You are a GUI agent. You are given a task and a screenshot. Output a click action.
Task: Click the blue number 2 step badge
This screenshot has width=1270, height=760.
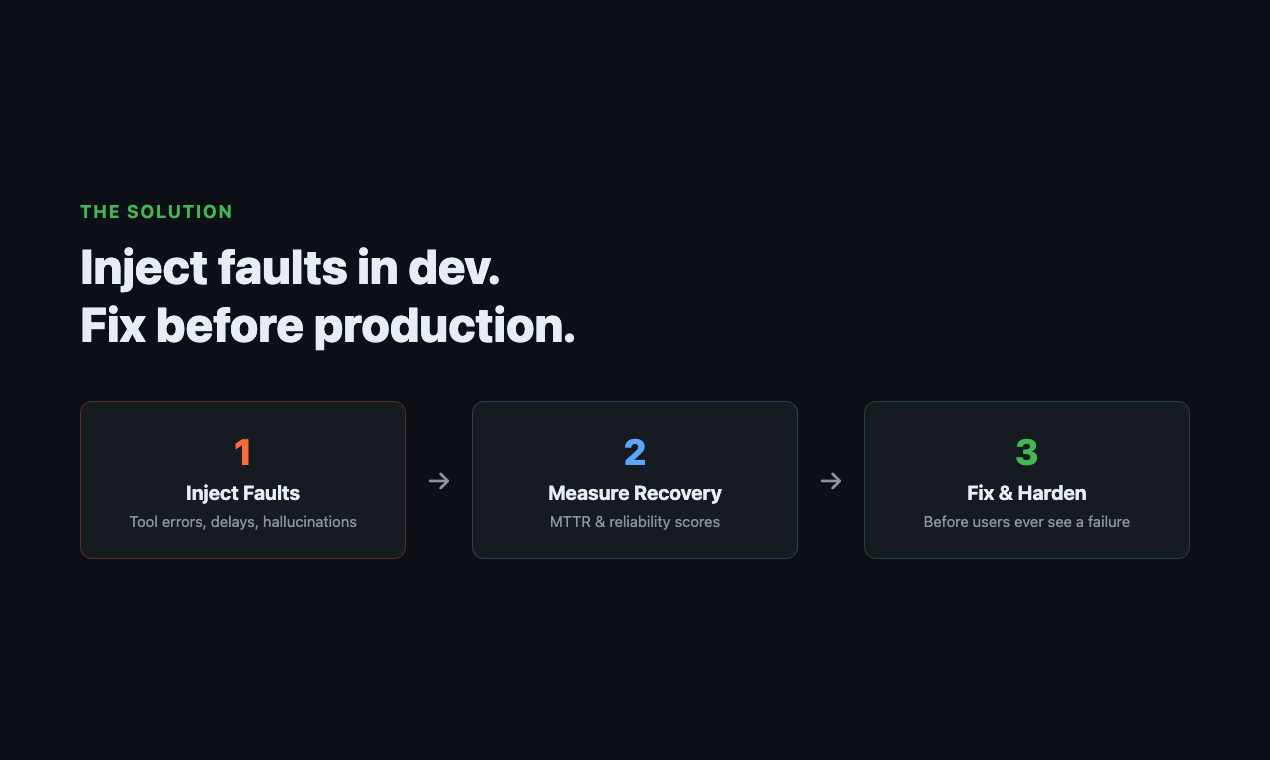[x=635, y=453]
